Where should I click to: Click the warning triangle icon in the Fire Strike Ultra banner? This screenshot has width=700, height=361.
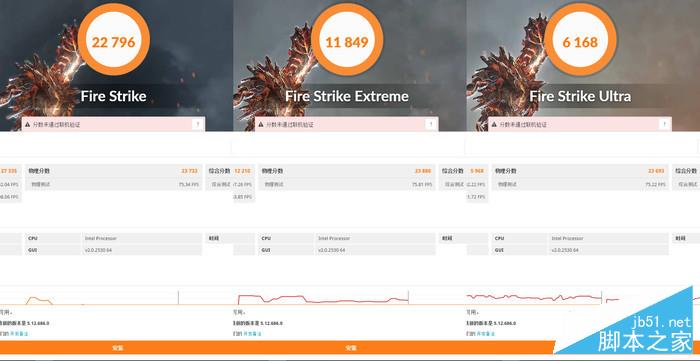point(494,125)
